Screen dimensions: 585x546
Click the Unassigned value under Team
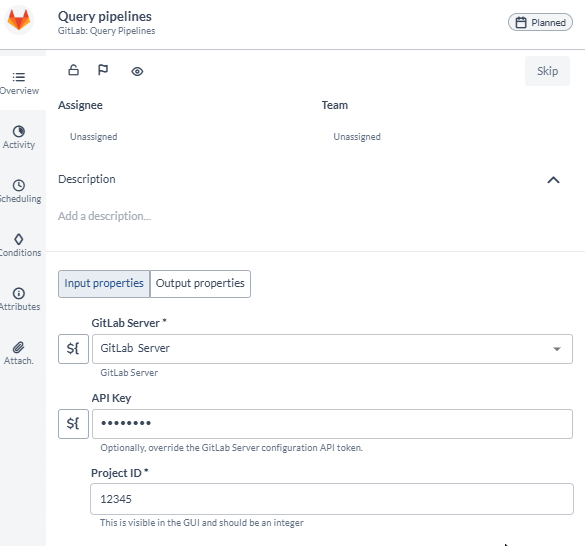pos(357,137)
